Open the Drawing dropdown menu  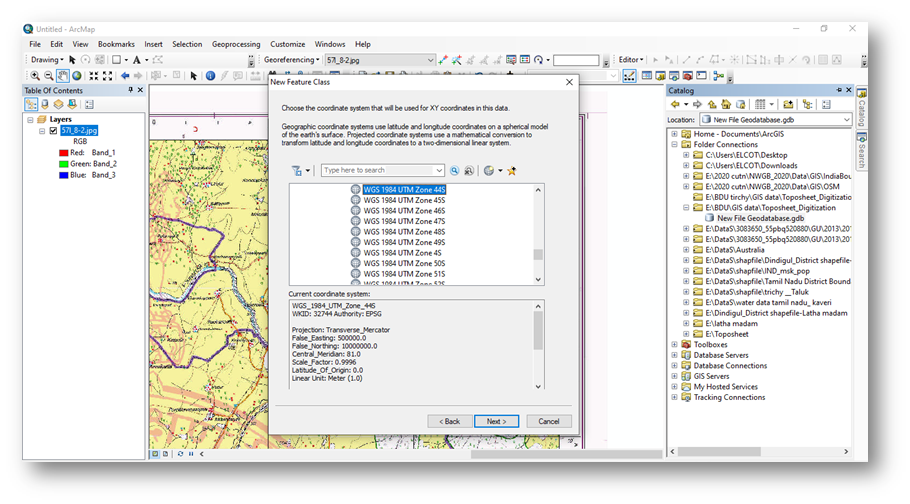coord(47,60)
